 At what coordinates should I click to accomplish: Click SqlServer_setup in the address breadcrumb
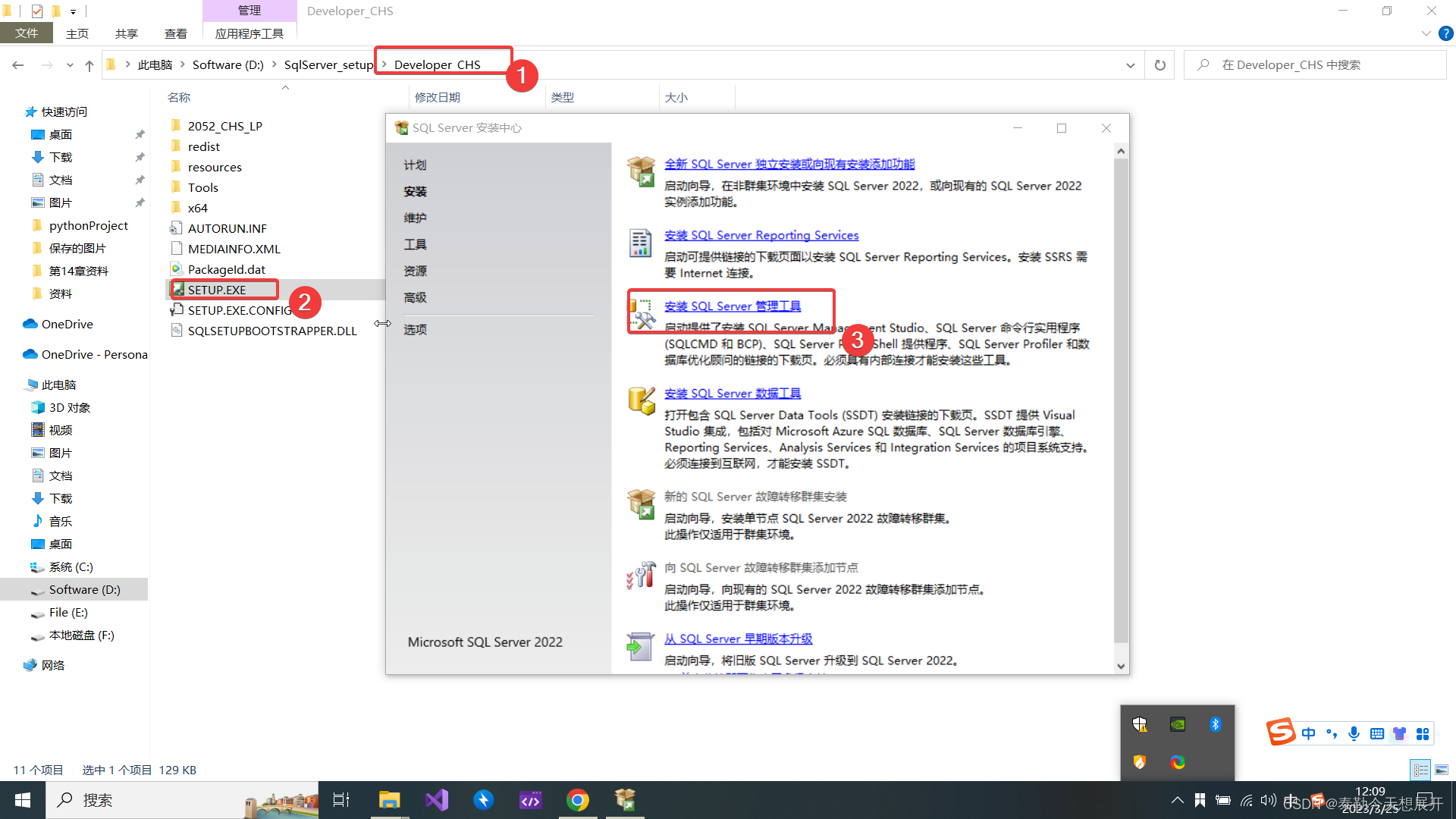pos(328,65)
